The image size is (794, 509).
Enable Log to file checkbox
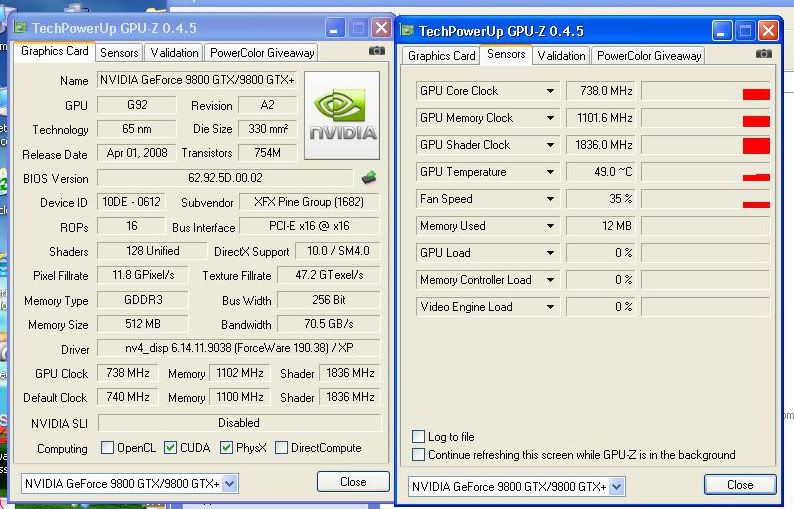click(x=418, y=437)
